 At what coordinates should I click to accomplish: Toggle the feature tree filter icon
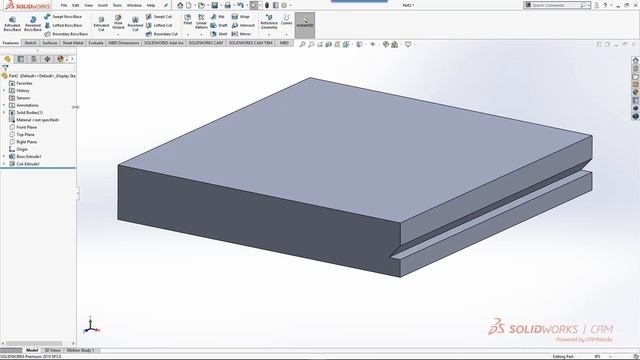[5, 68]
